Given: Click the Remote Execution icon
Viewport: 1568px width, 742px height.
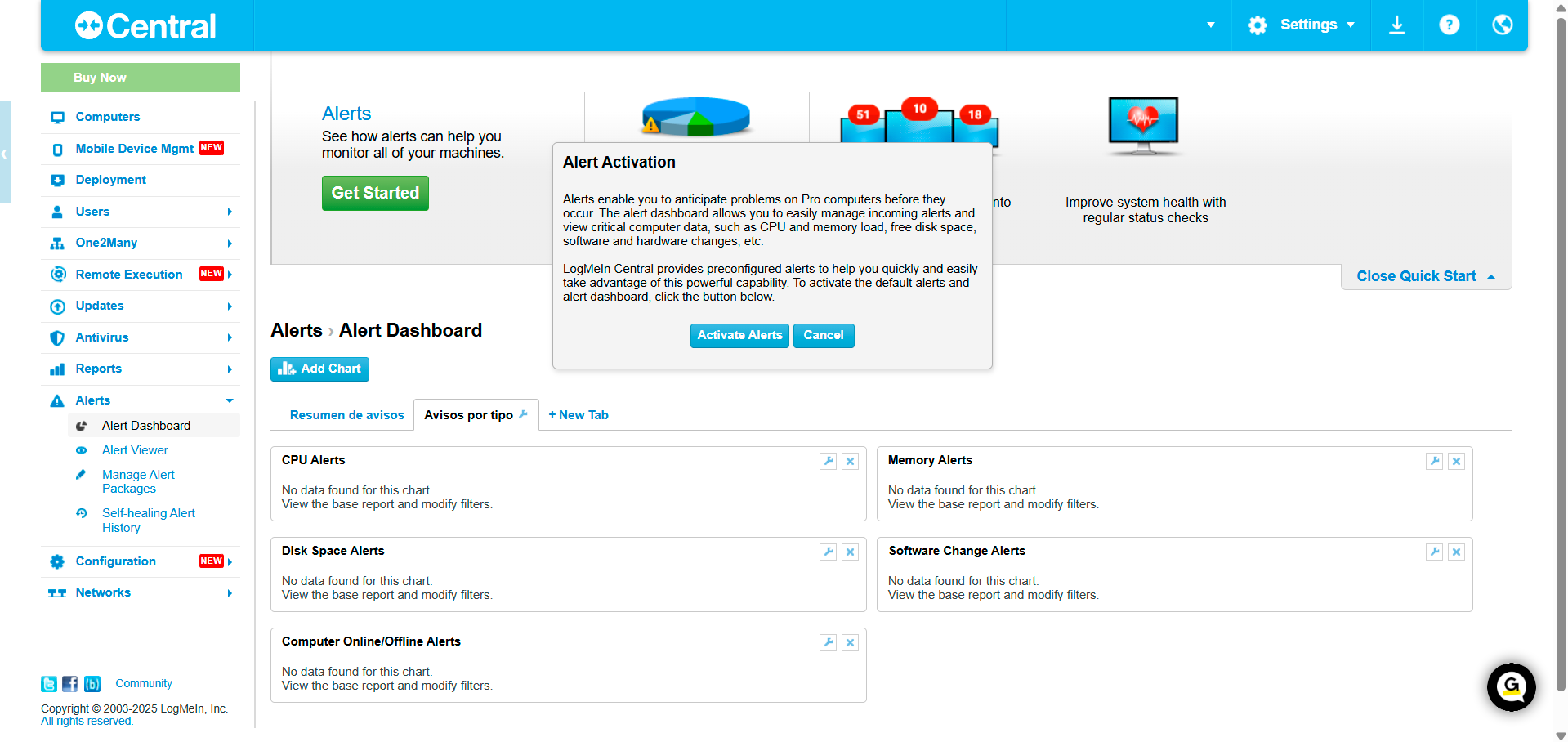Looking at the screenshot, I should coord(58,275).
